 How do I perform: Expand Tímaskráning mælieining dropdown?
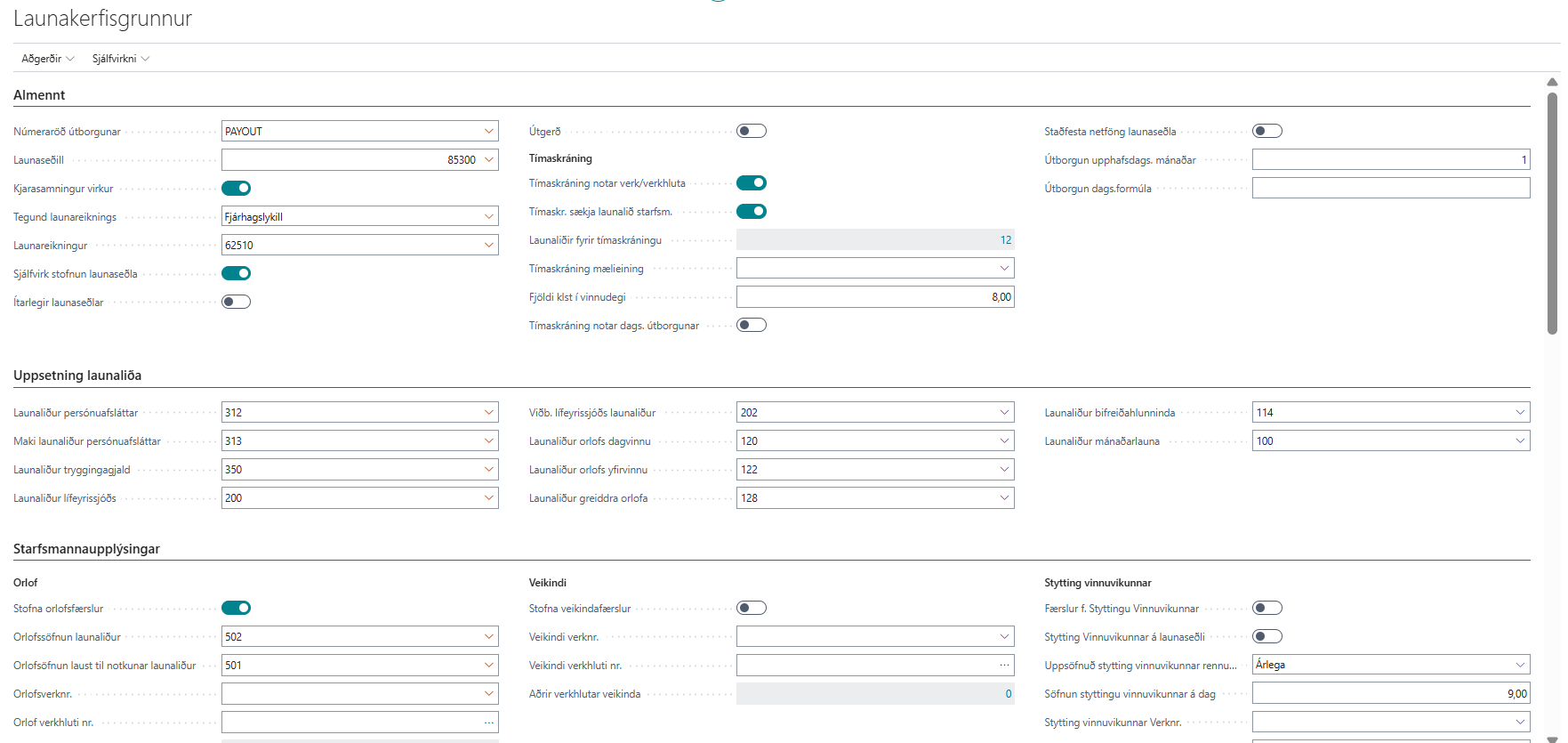[x=1004, y=269]
